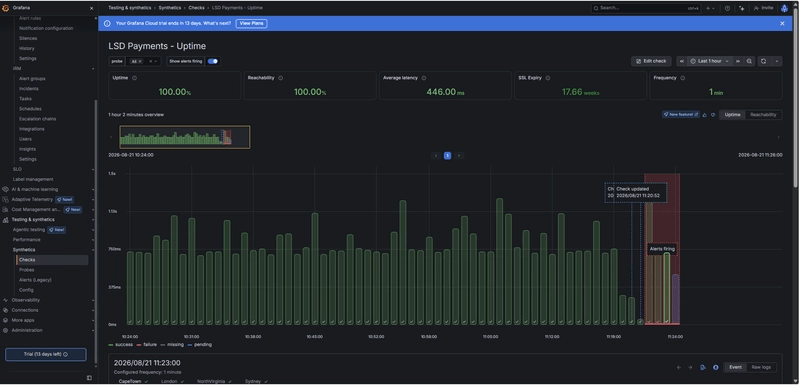
Task: Click the zoom out time range magnifier icon
Action: [x=749, y=61]
